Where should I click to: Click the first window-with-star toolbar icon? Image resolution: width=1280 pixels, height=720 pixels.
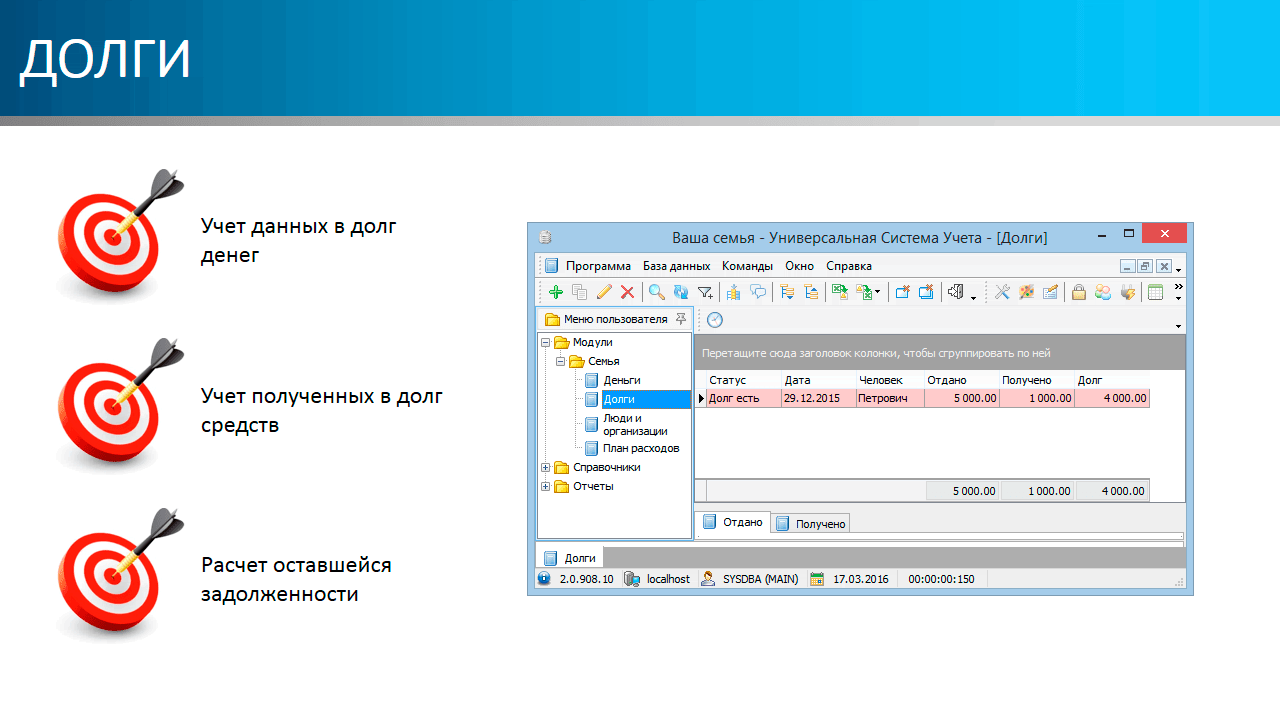(902, 292)
